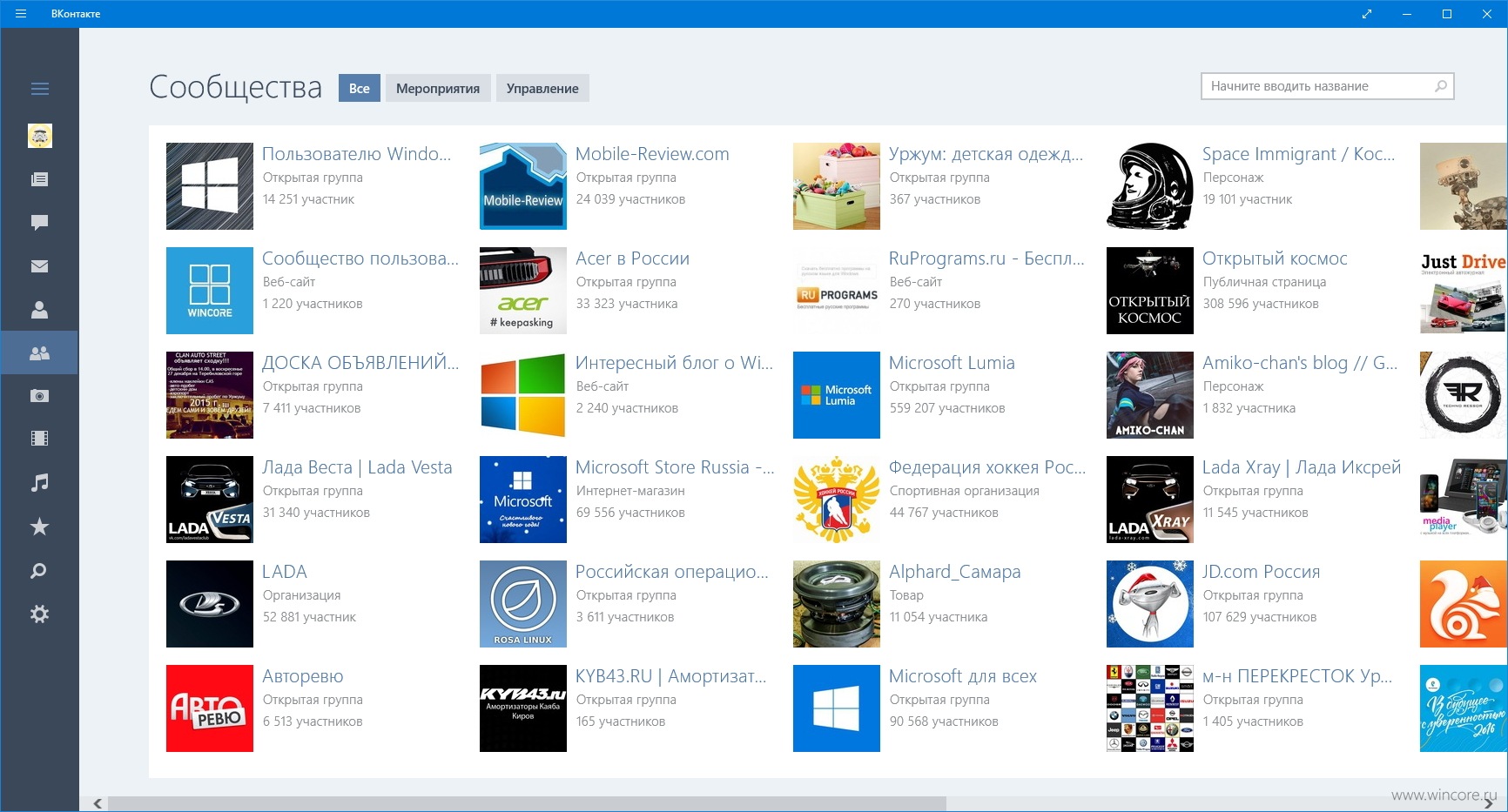Open the videos film icon

click(x=39, y=439)
